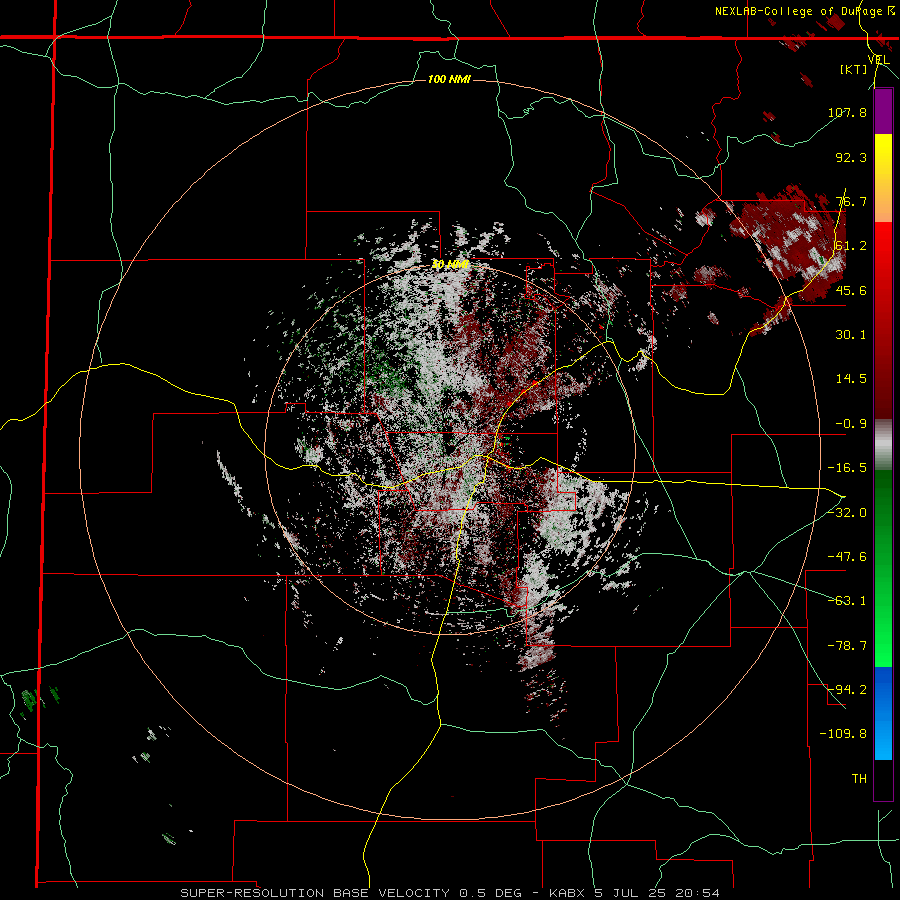The height and width of the screenshot is (900, 900).
Task: Click the -63.1 scale value
Action: click(847, 601)
